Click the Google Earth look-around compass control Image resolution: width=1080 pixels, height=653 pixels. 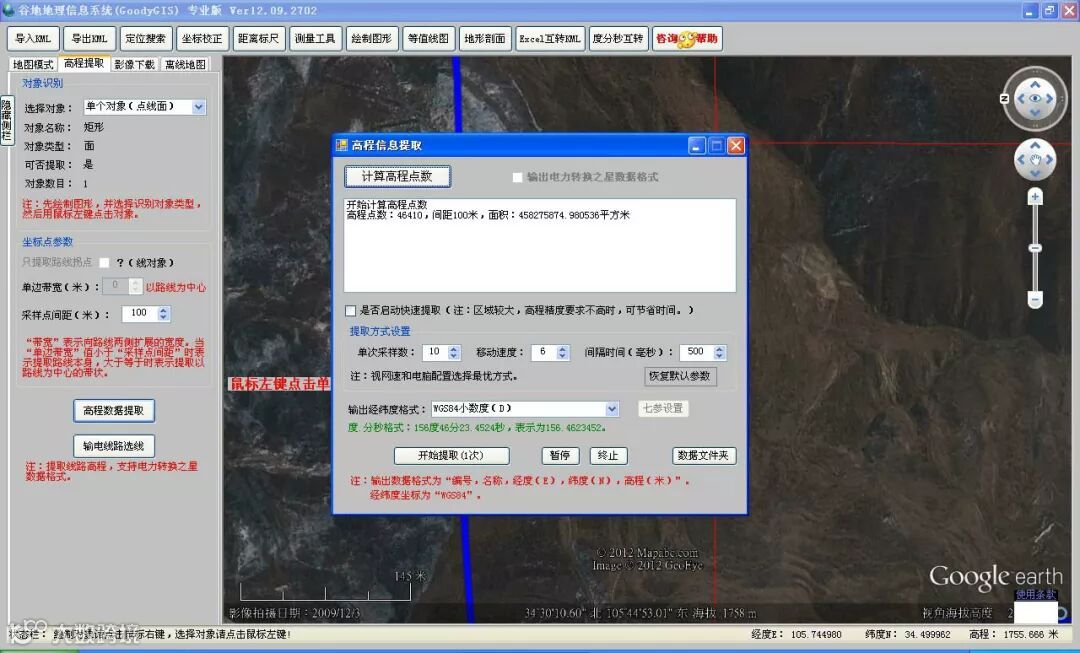tap(1035, 99)
